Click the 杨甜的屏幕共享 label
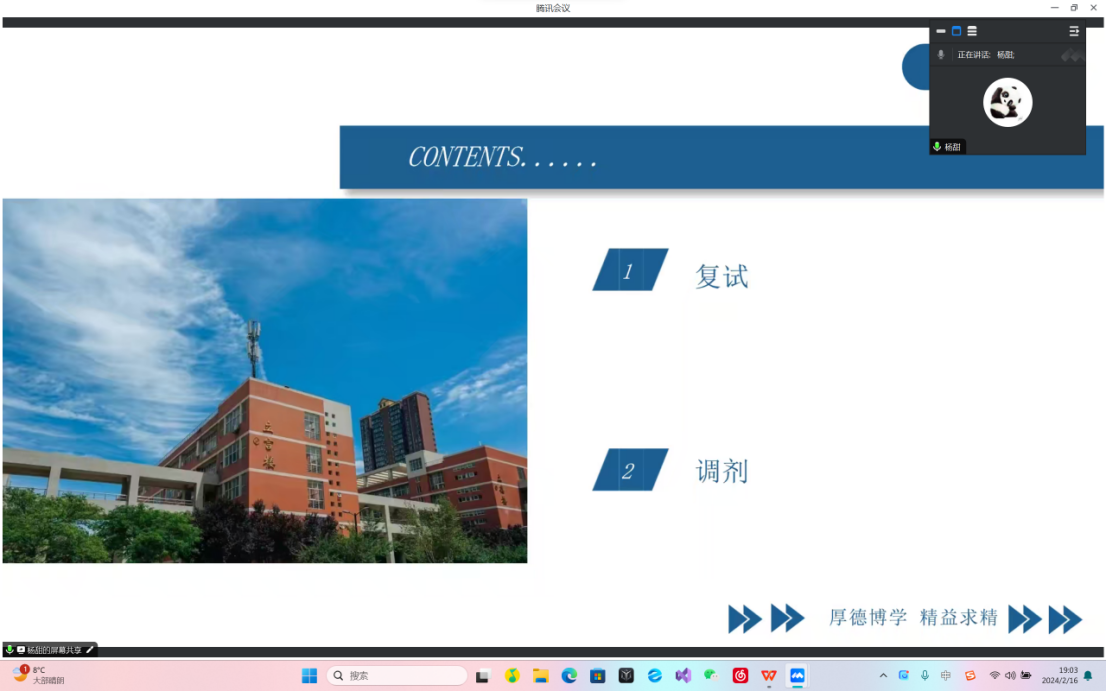Image resolution: width=1106 pixels, height=692 pixels. 54,650
